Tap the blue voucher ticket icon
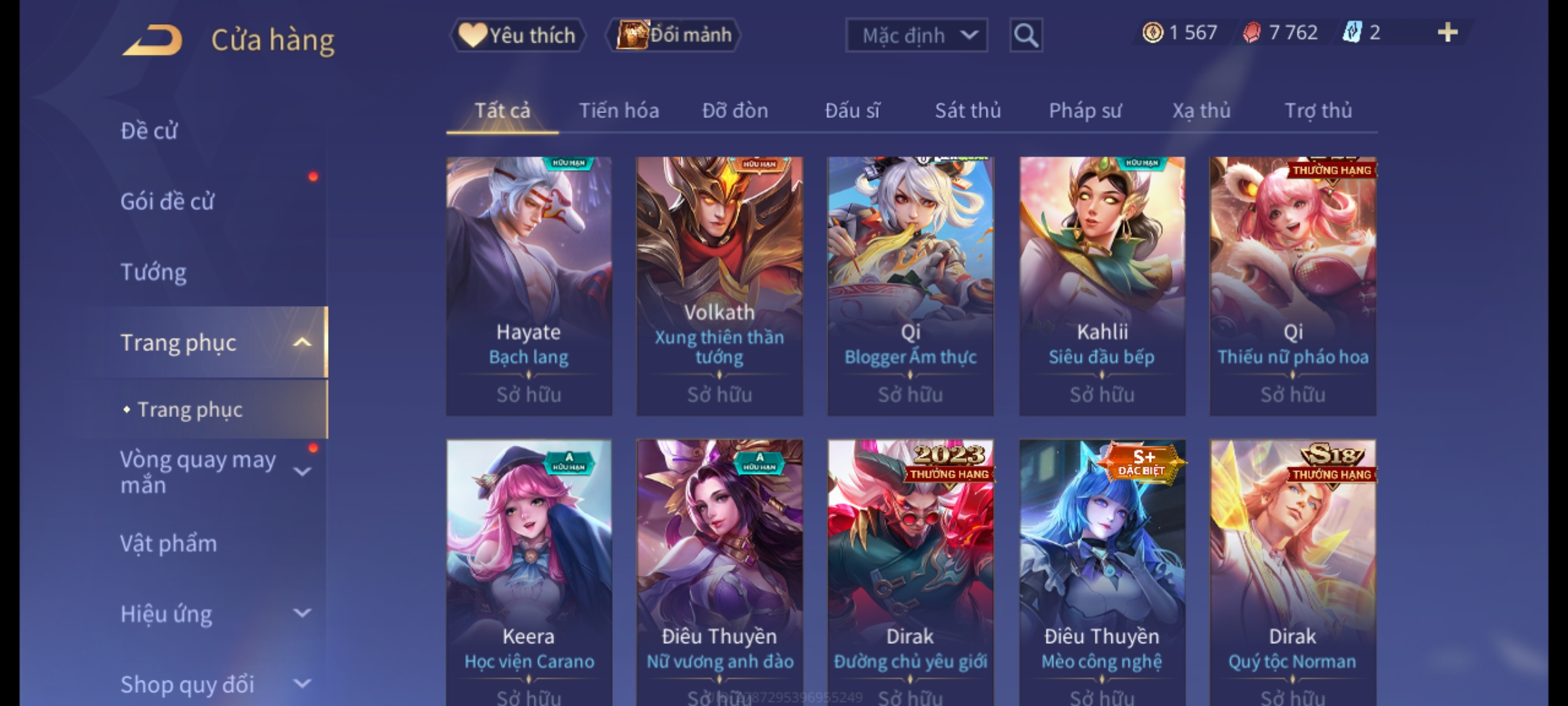 [x=1352, y=33]
